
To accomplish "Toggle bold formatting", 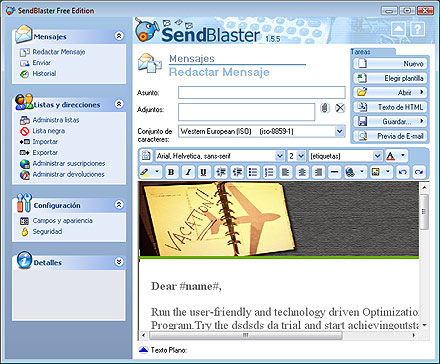I will click(x=171, y=172).
